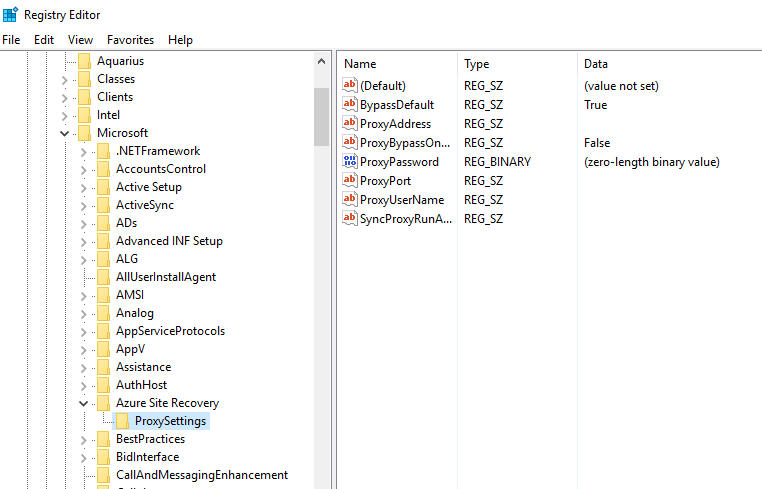The height and width of the screenshot is (489, 762).
Task: Select the AppServiceProtocols key
Action: (171, 331)
